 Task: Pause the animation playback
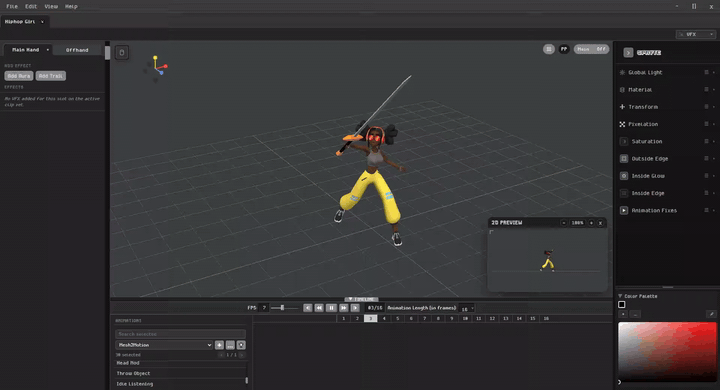click(x=331, y=308)
